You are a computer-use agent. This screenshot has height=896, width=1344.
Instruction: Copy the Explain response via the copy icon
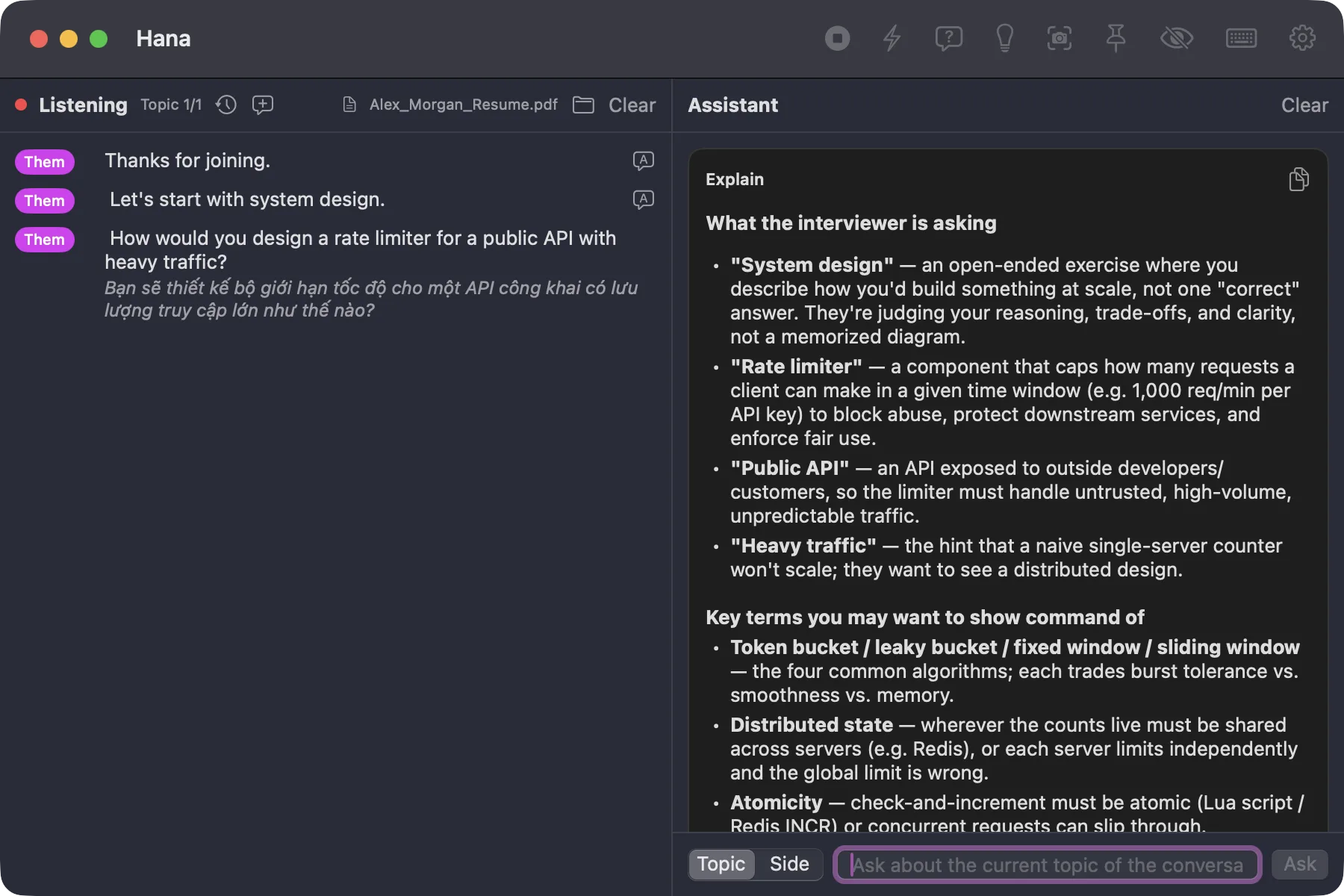click(1298, 179)
